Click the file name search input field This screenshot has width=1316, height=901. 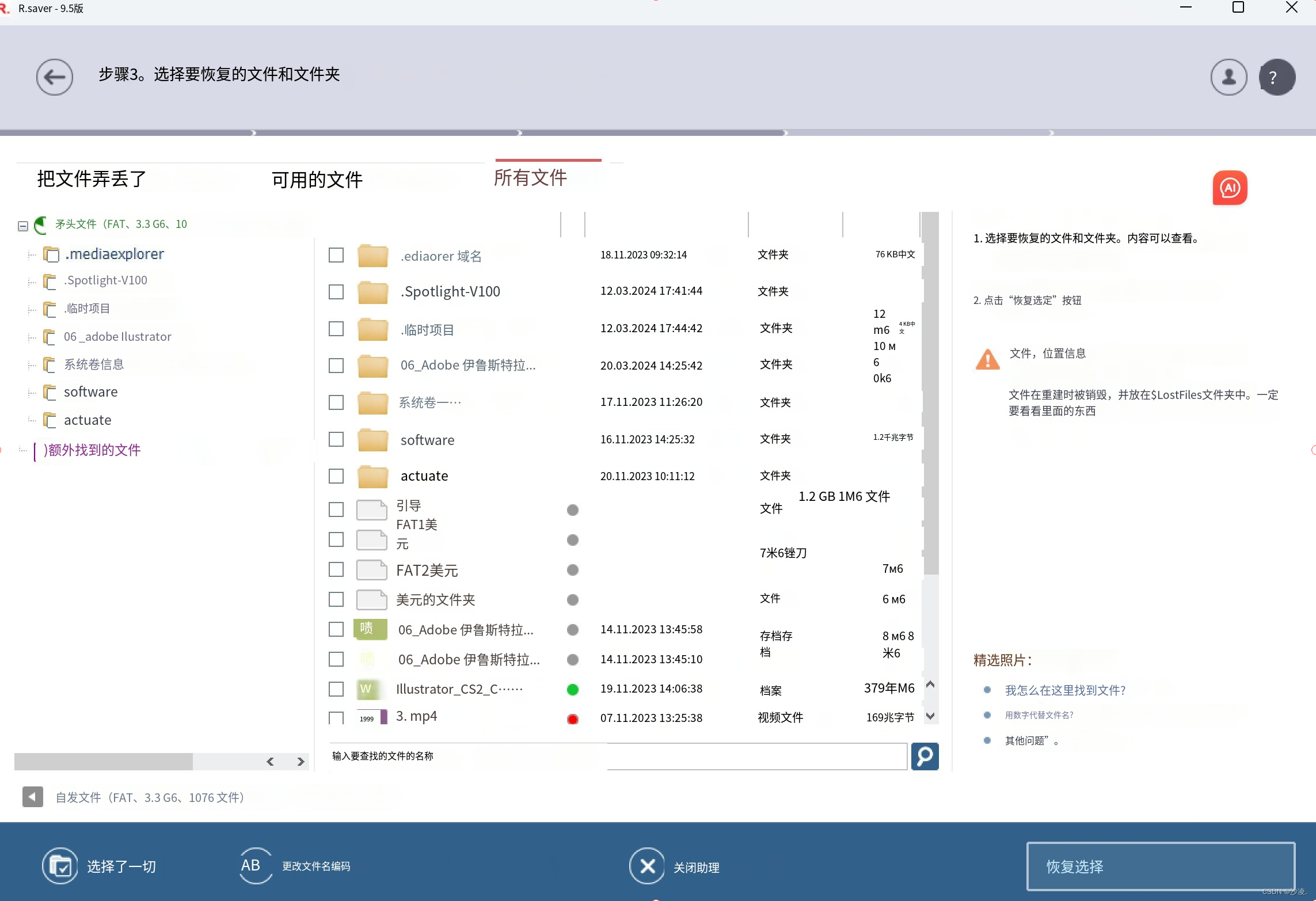pyautogui.click(x=616, y=756)
